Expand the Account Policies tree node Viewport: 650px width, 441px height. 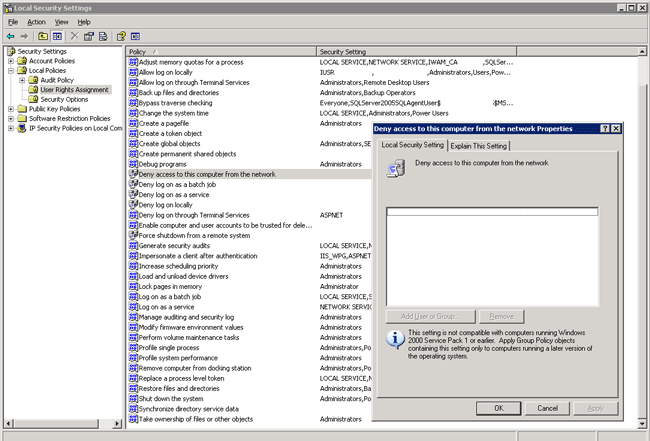pos(11,61)
